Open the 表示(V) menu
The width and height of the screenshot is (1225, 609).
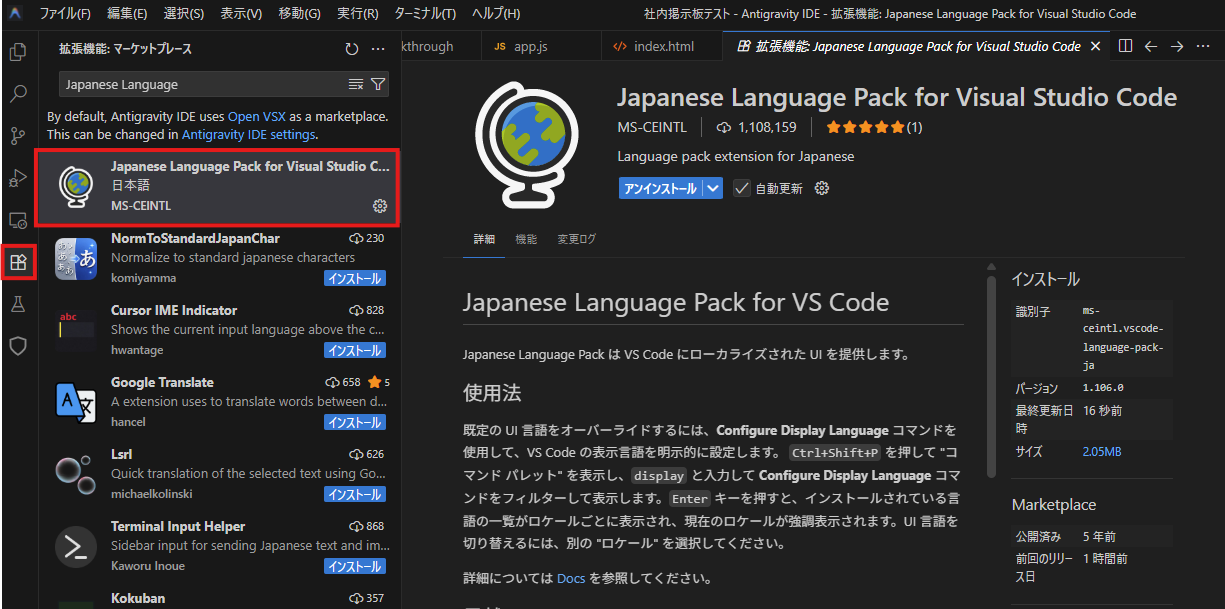pos(241,14)
